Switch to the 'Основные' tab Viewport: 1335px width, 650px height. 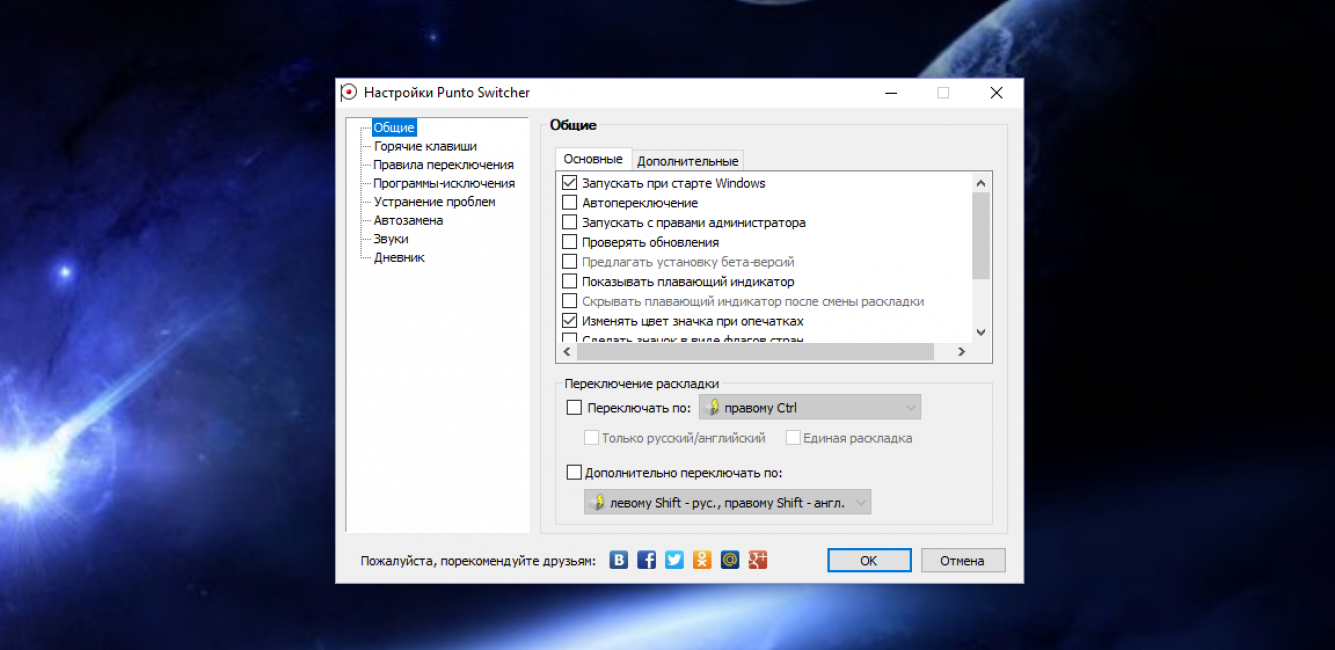(x=593, y=159)
